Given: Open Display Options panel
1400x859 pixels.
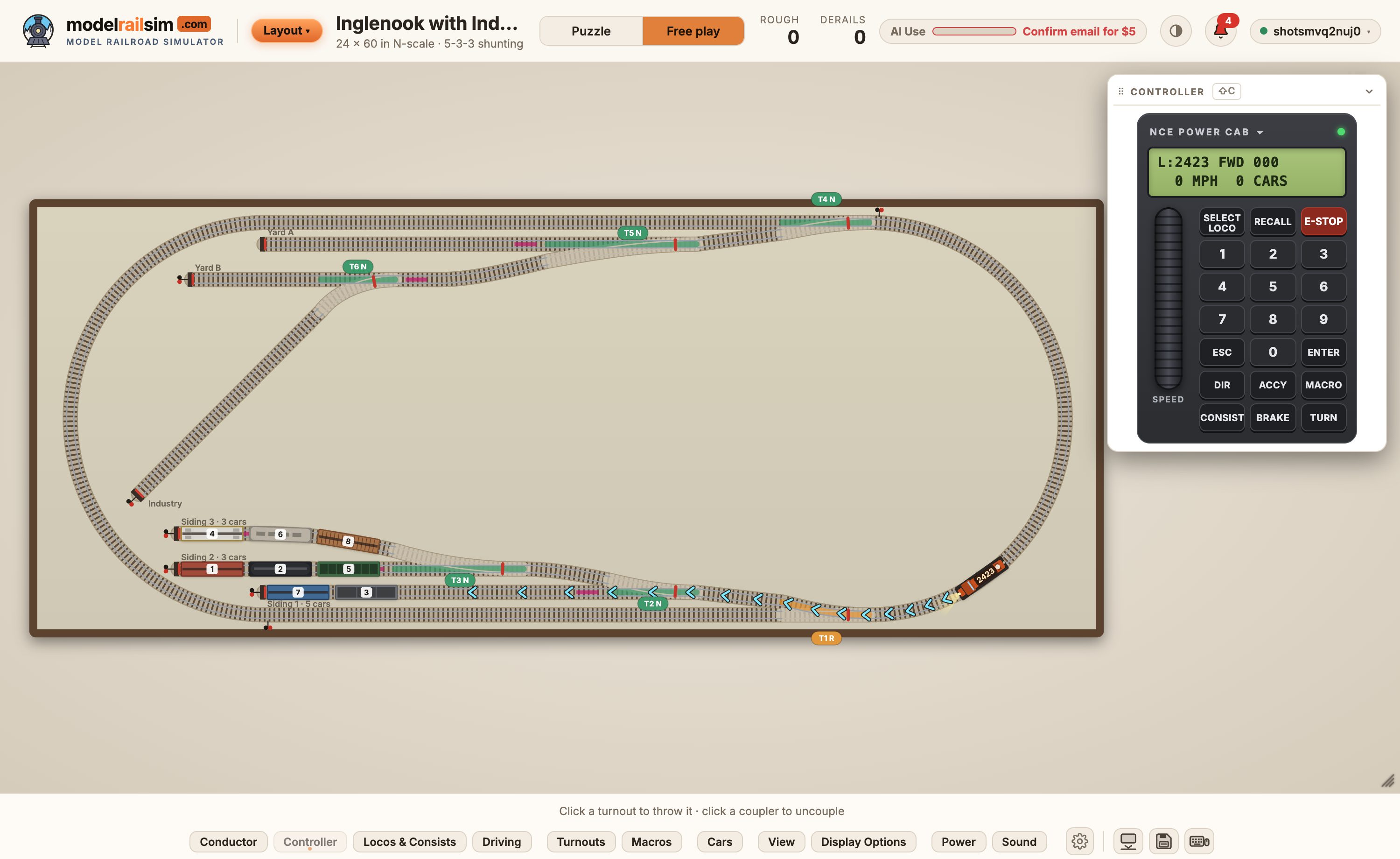Looking at the screenshot, I should pos(863,841).
